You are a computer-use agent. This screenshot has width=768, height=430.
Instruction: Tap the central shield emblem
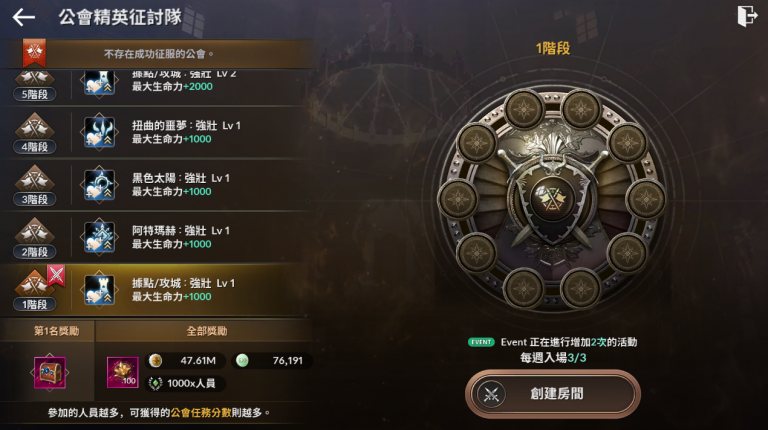tap(552, 199)
